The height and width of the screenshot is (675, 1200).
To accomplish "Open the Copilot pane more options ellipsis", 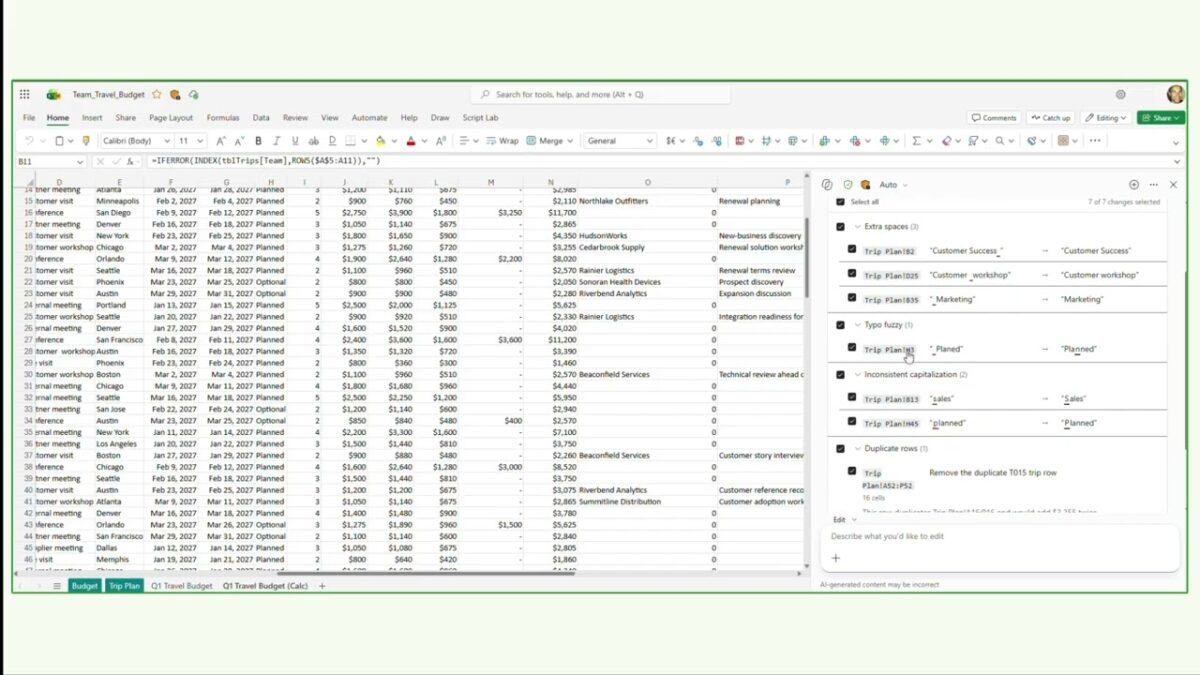I will (1154, 185).
